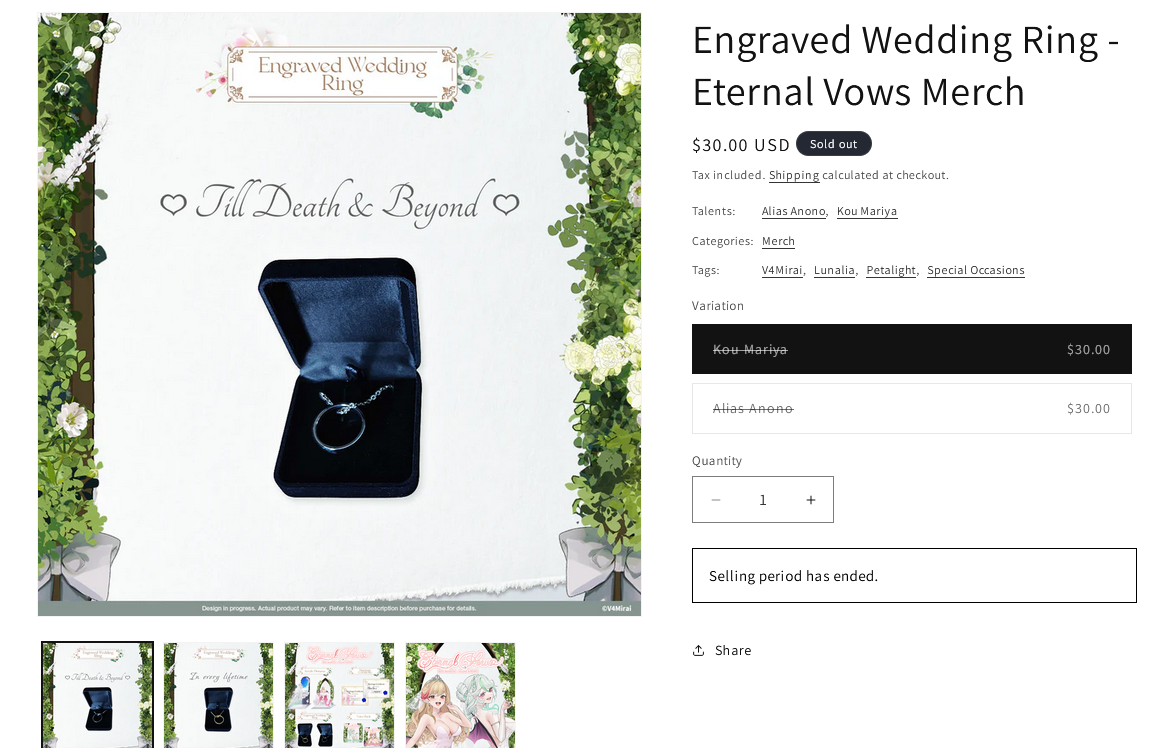Image resolution: width=1167 pixels, height=748 pixels.
Task: Select the first Till Death & Beyond thumbnail
Action: tap(97, 695)
